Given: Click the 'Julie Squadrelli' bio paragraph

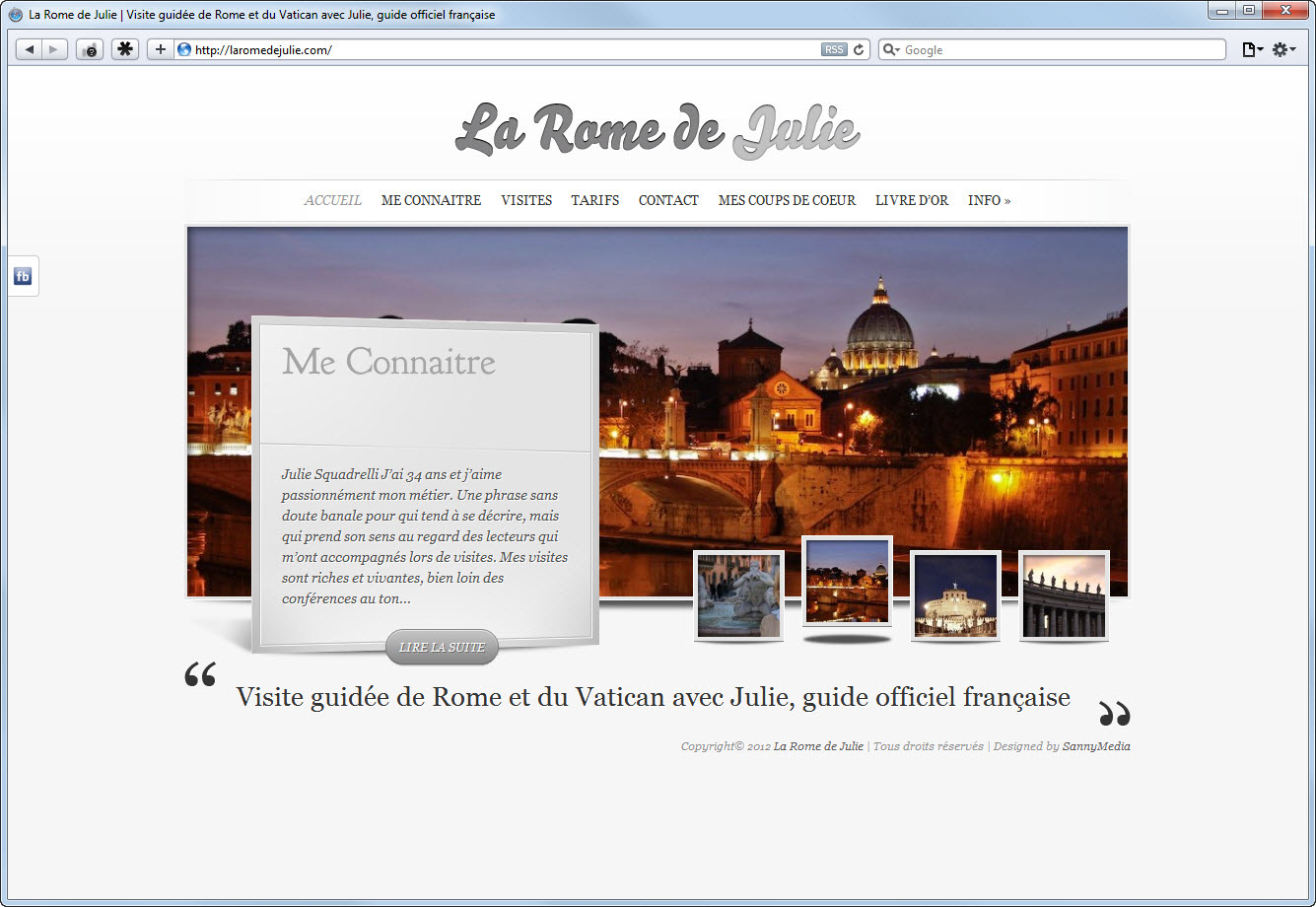Looking at the screenshot, I should pos(425,536).
